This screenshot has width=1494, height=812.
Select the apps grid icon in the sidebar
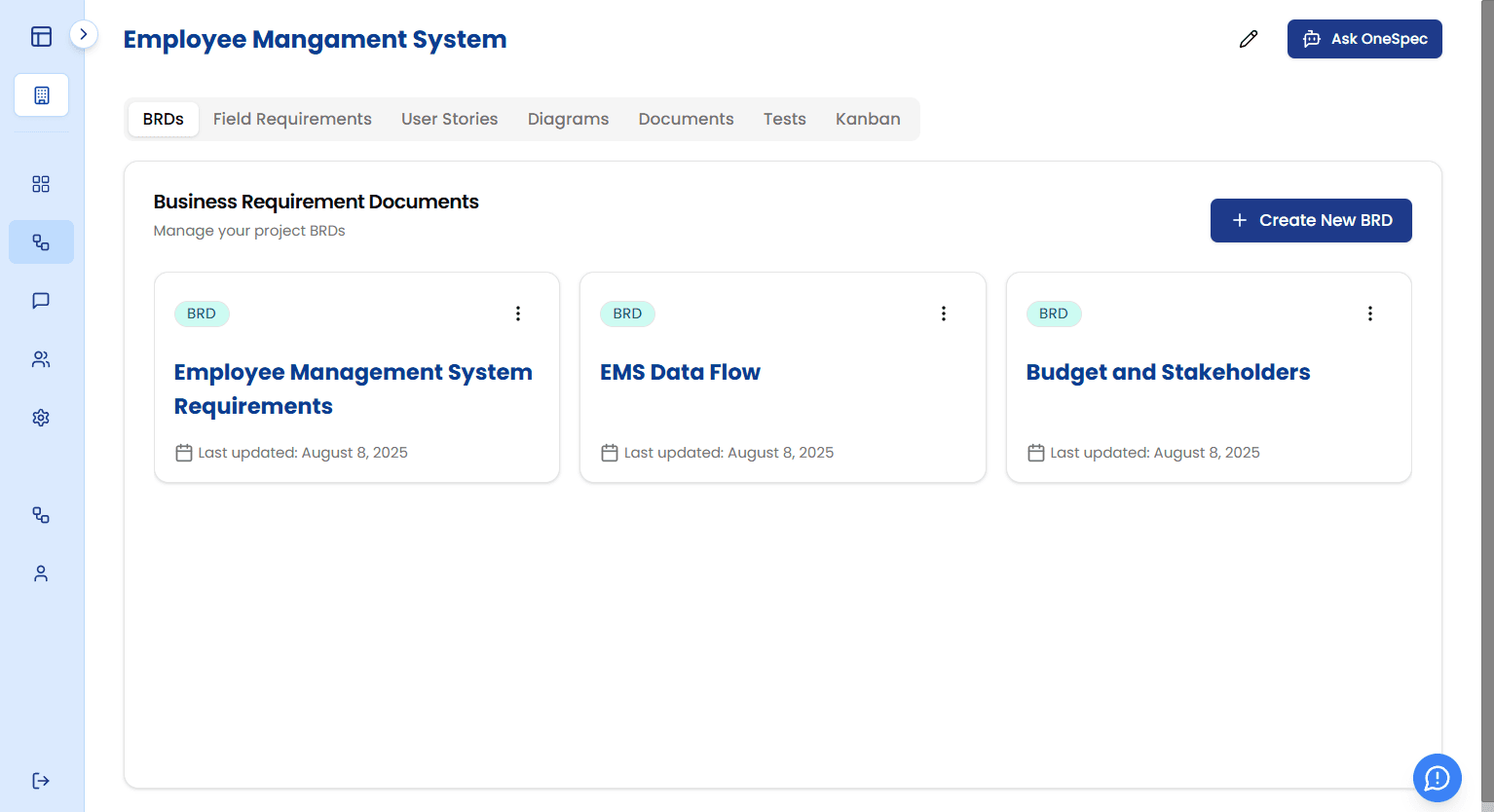click(x=41, y=184)
